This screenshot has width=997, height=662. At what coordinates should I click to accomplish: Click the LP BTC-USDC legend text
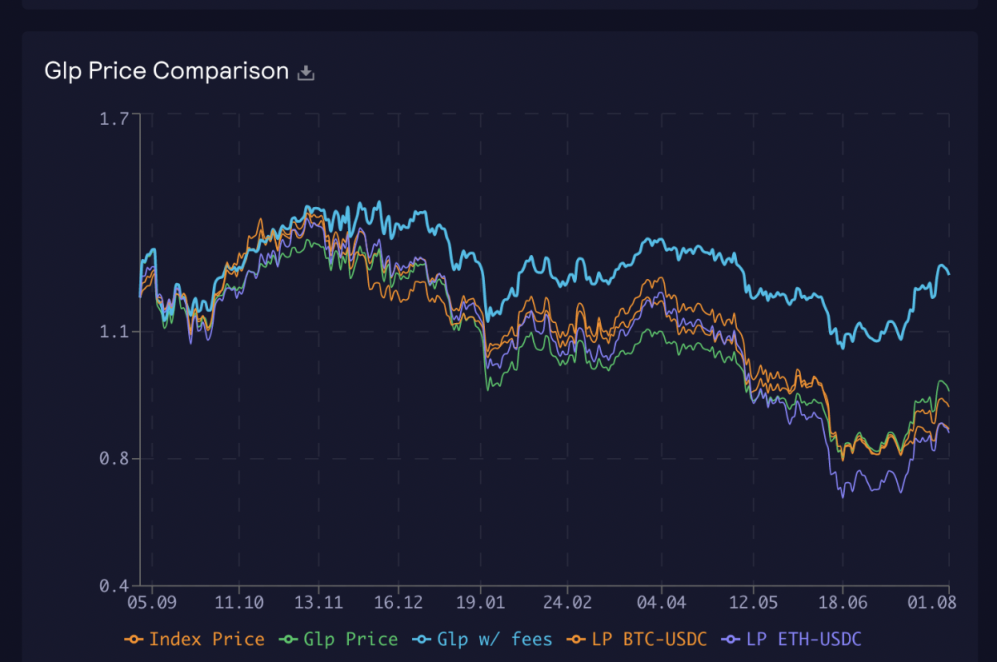coord(648,639)
